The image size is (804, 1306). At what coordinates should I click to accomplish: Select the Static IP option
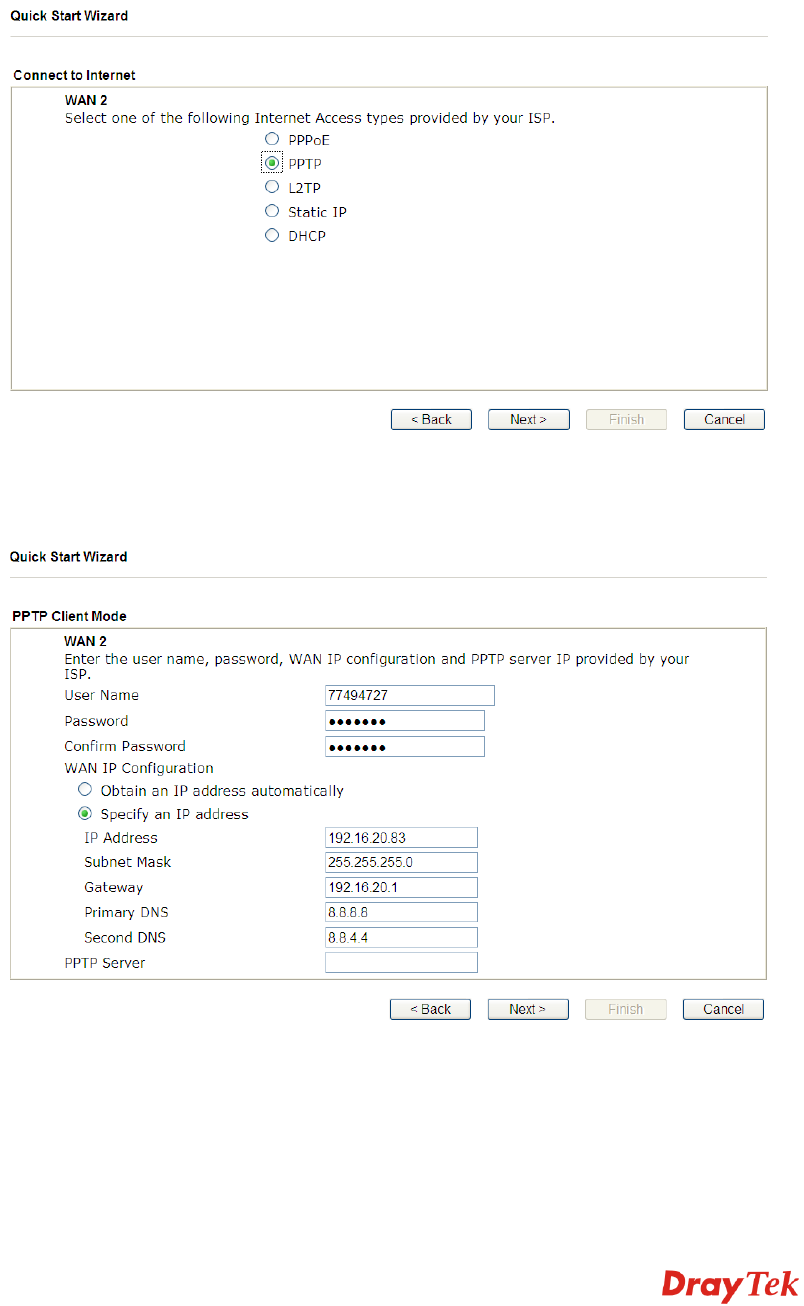(x=271, y=211)
